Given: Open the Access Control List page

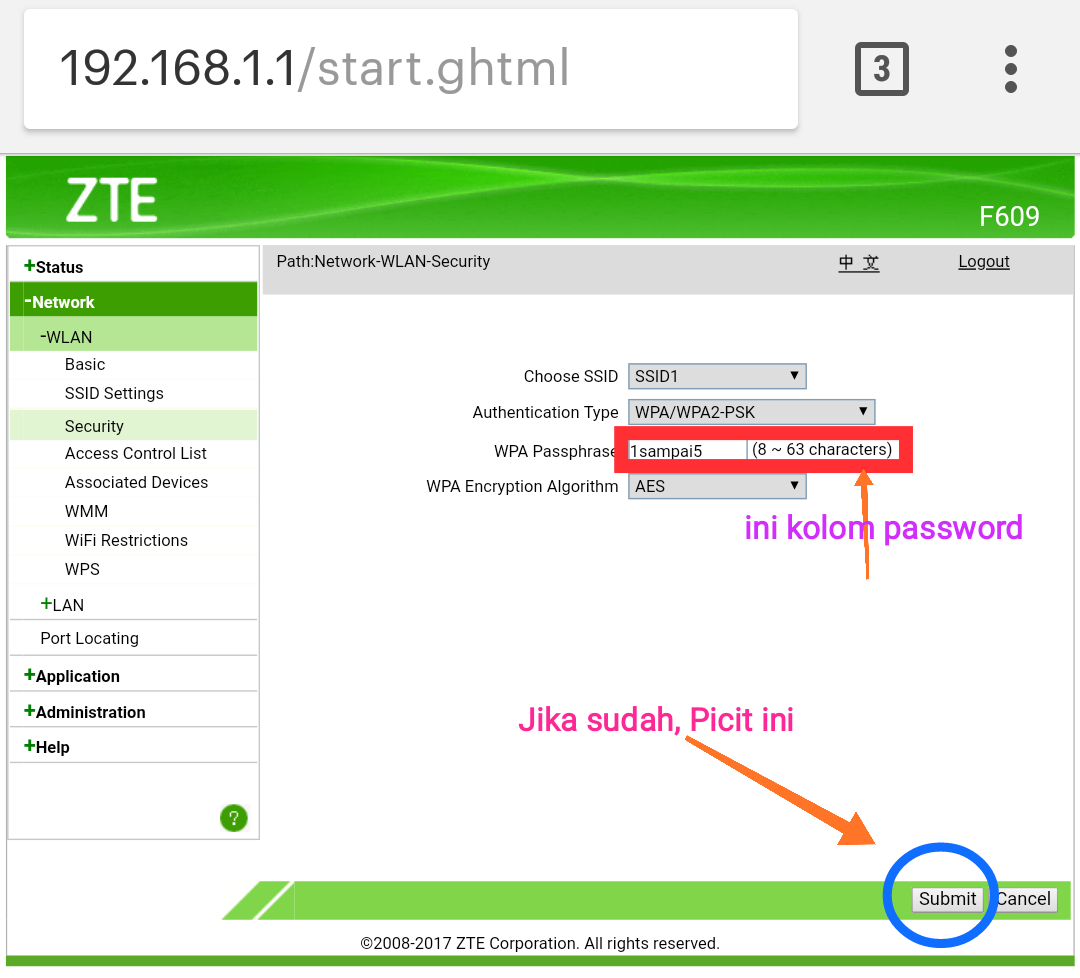Looking at the screenshot, I should coord(136,453).
